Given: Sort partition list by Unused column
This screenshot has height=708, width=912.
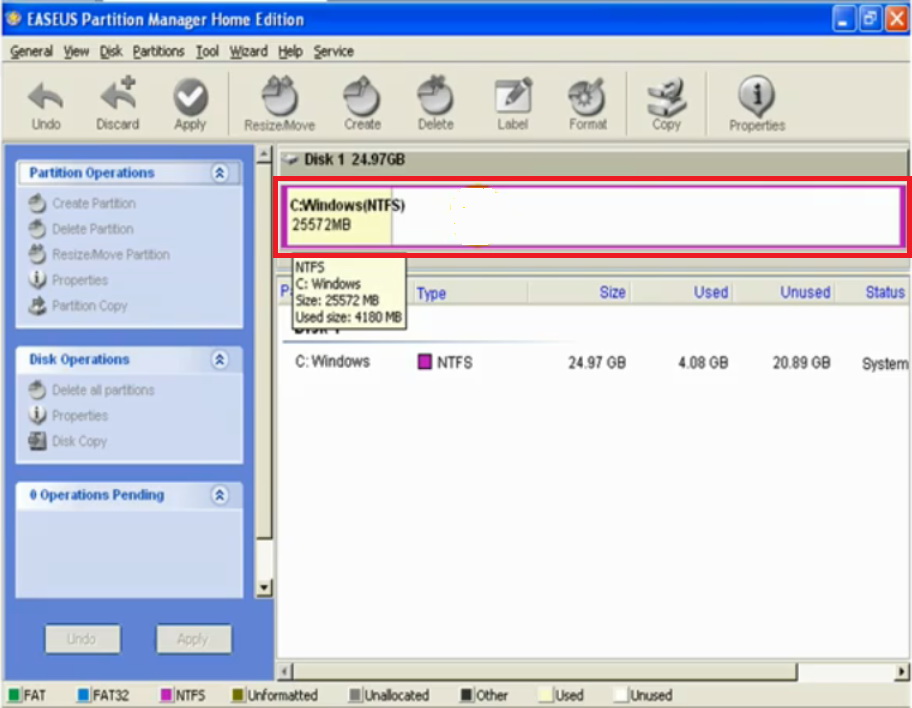Looking at the screenshot, I should [x=805, y=292].
